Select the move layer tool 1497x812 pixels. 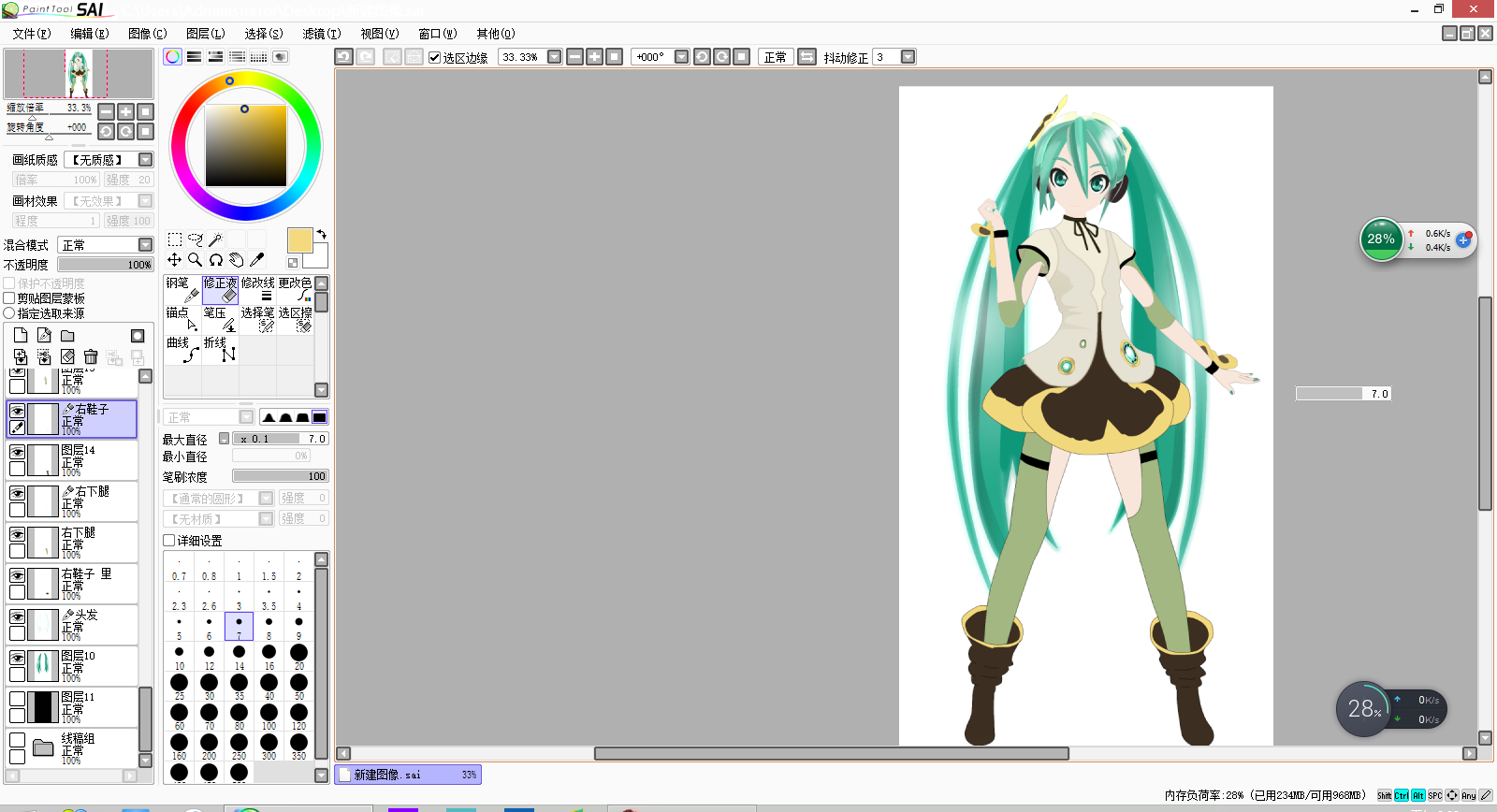[174, 259]
